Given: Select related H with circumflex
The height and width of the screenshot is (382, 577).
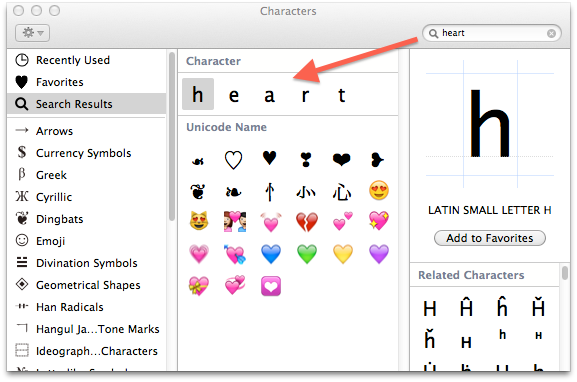Looking at the screenshot, I should [x=466, y=307].
